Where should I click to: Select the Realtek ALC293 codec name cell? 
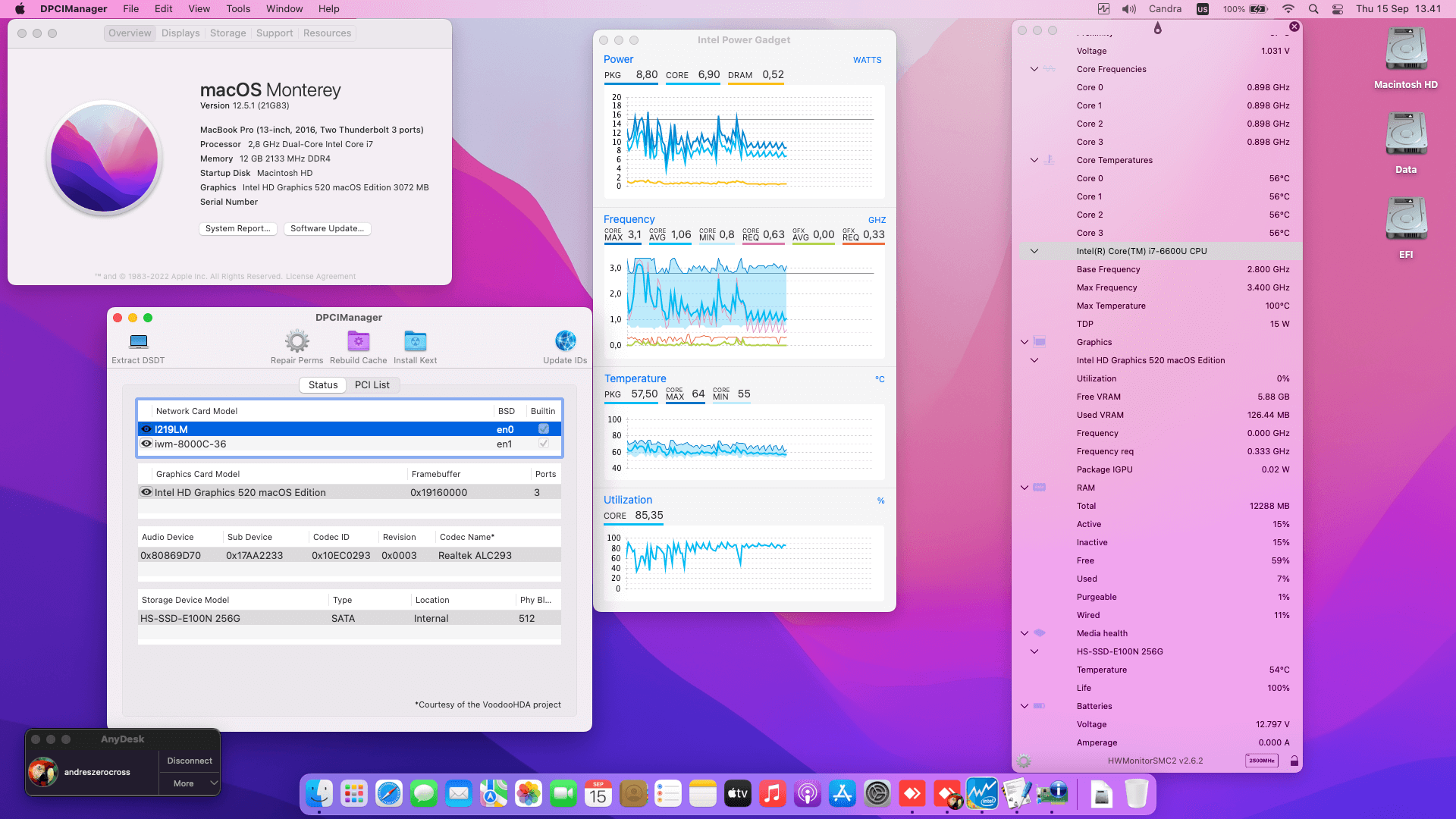pyautogui.click(x=475, y=556)
